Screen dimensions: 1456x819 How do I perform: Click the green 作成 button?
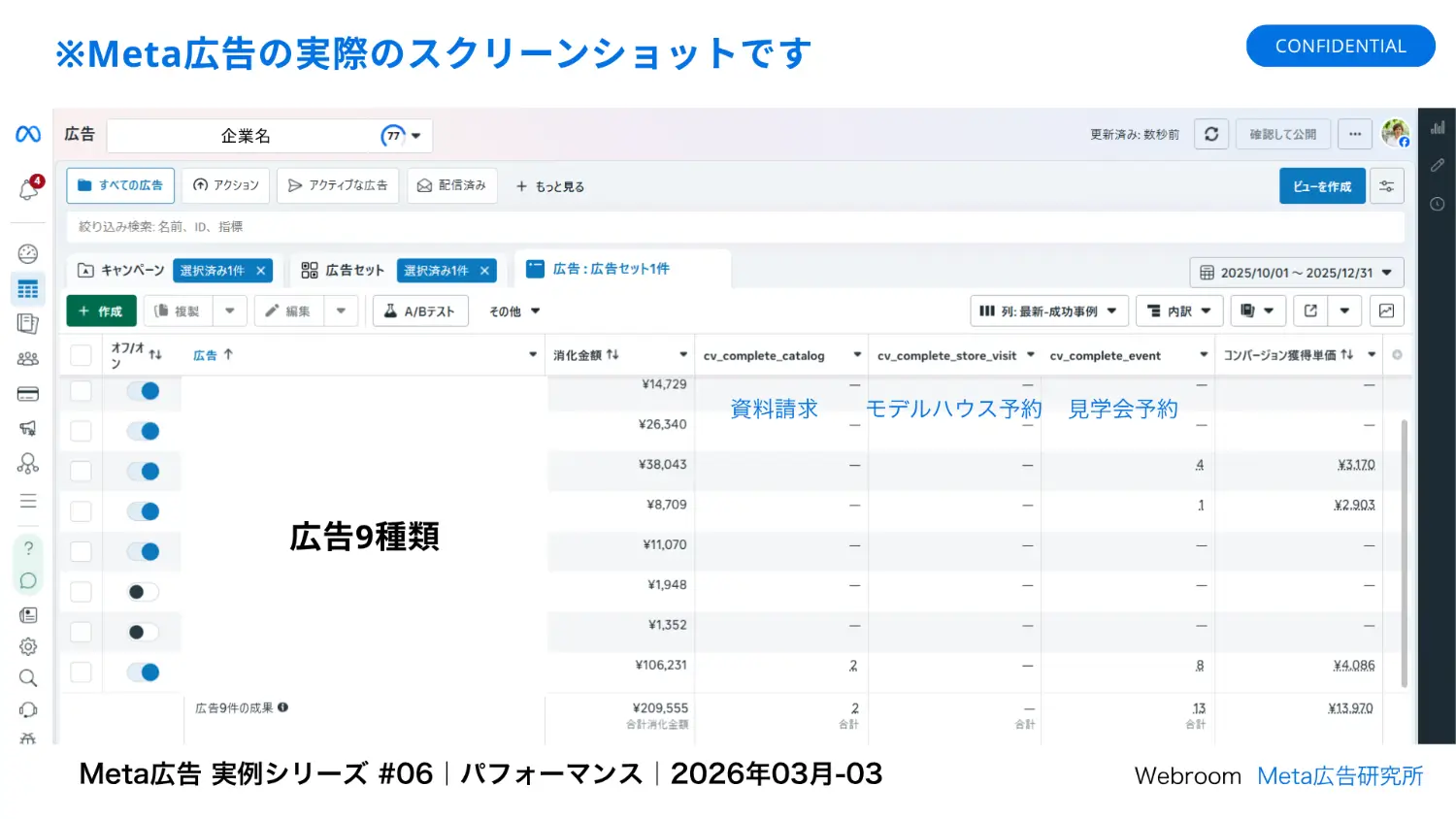[101, 311]
